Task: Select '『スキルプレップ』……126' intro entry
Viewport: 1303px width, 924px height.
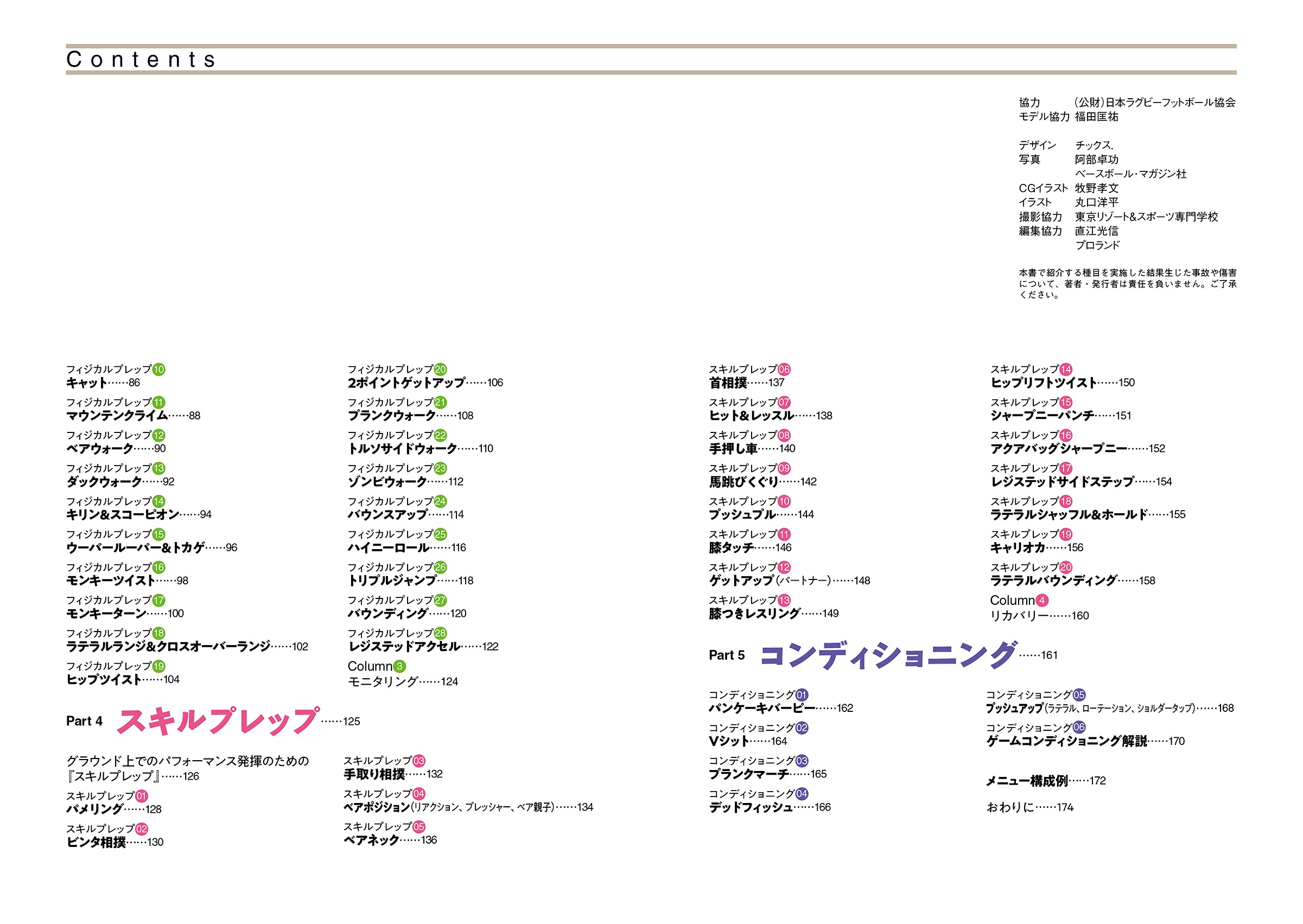Action: pyautogui.click(x=132, y=776)
